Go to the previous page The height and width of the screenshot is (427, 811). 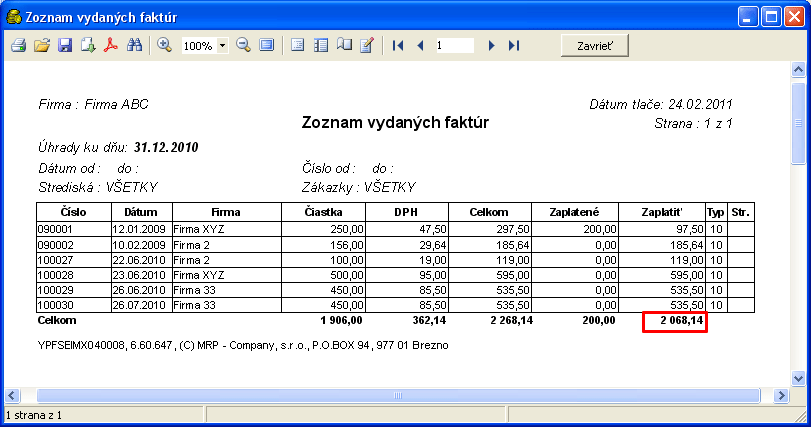tap(420, 45)
